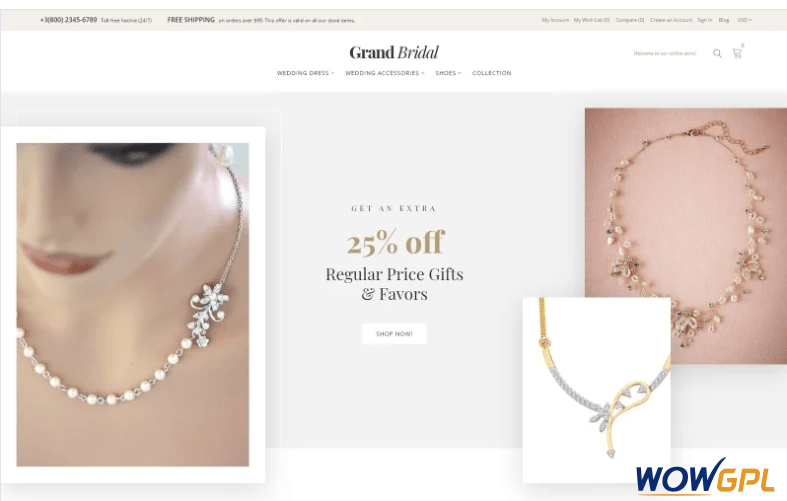Image resolution: width=787 pixels, height=501 pixels.
Task: Click the Shop Now! button
Action: (x=394, y=334)
